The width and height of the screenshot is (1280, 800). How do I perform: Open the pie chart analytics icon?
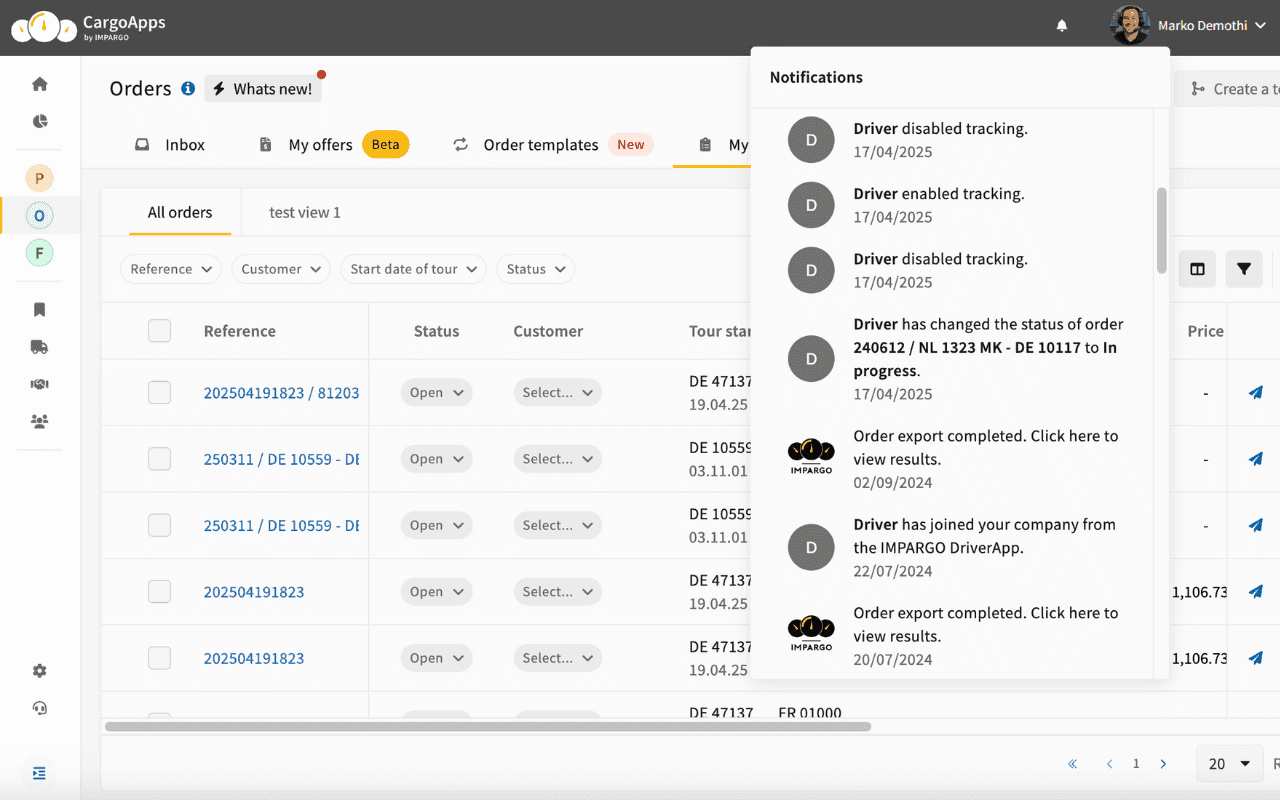pyautogui.click(x=40, y=122)
